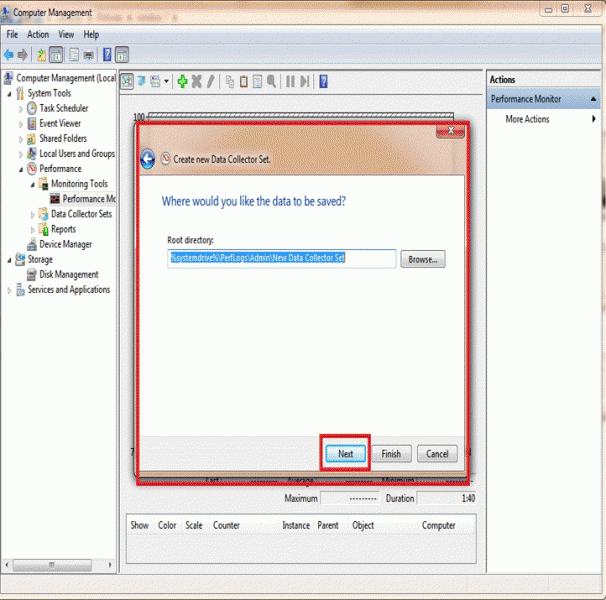The image size is (606, 600).
Task: Click the Delete counter X icon
Action: [x=196, y=82]
